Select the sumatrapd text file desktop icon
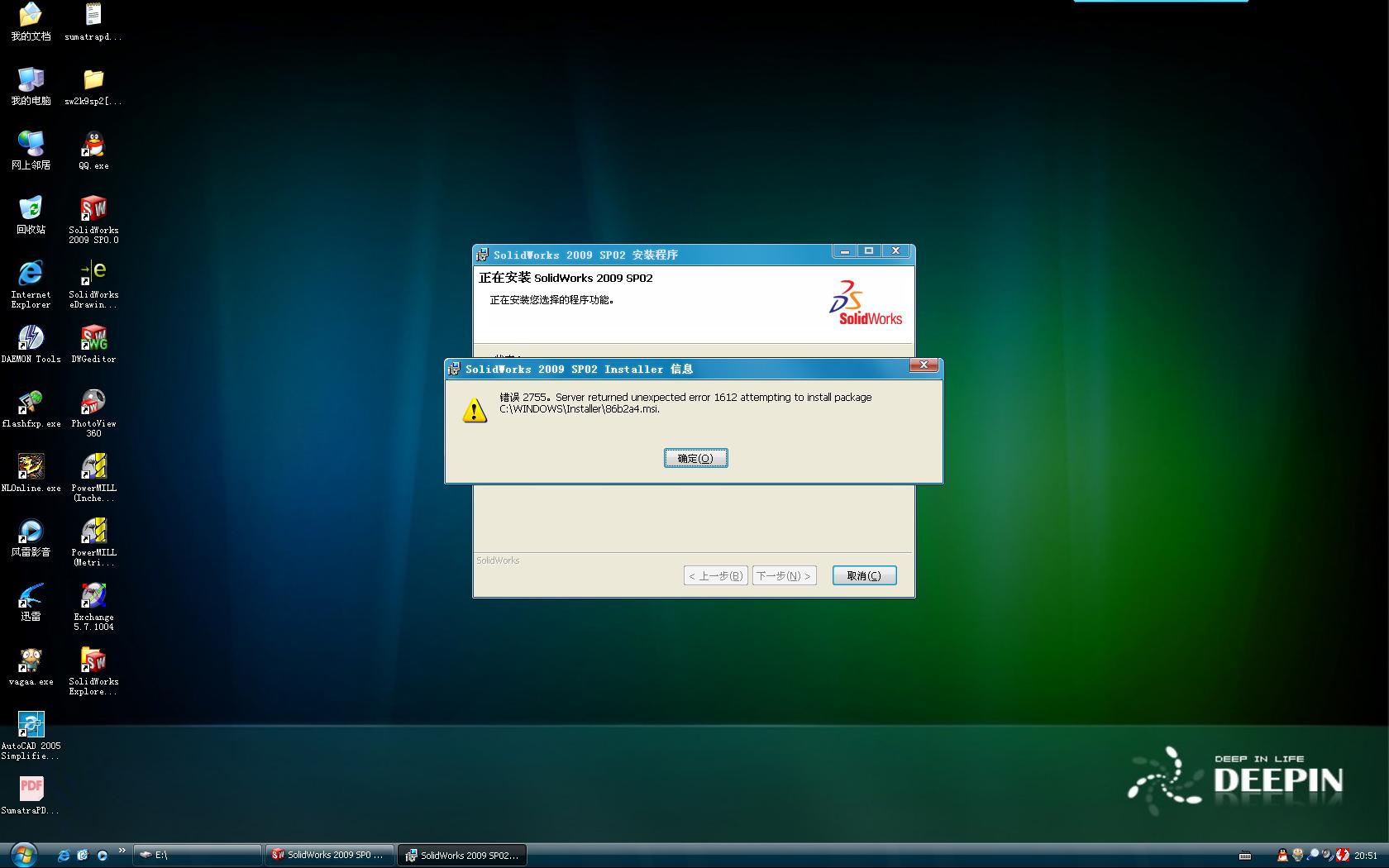Screen dimensions: 1389x868 [93, 22]
